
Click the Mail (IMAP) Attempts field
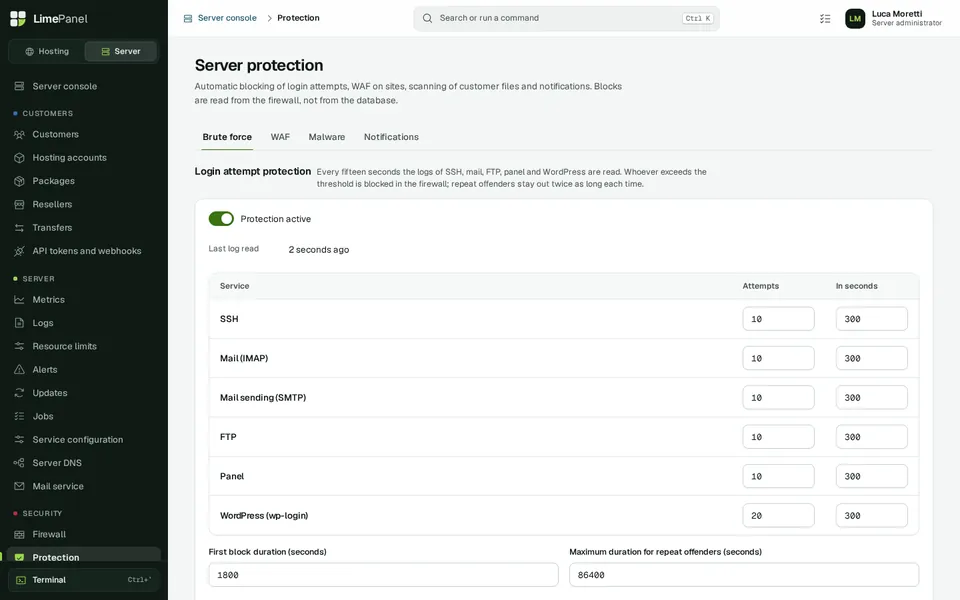pyautogui.click(x=778, y=358)
